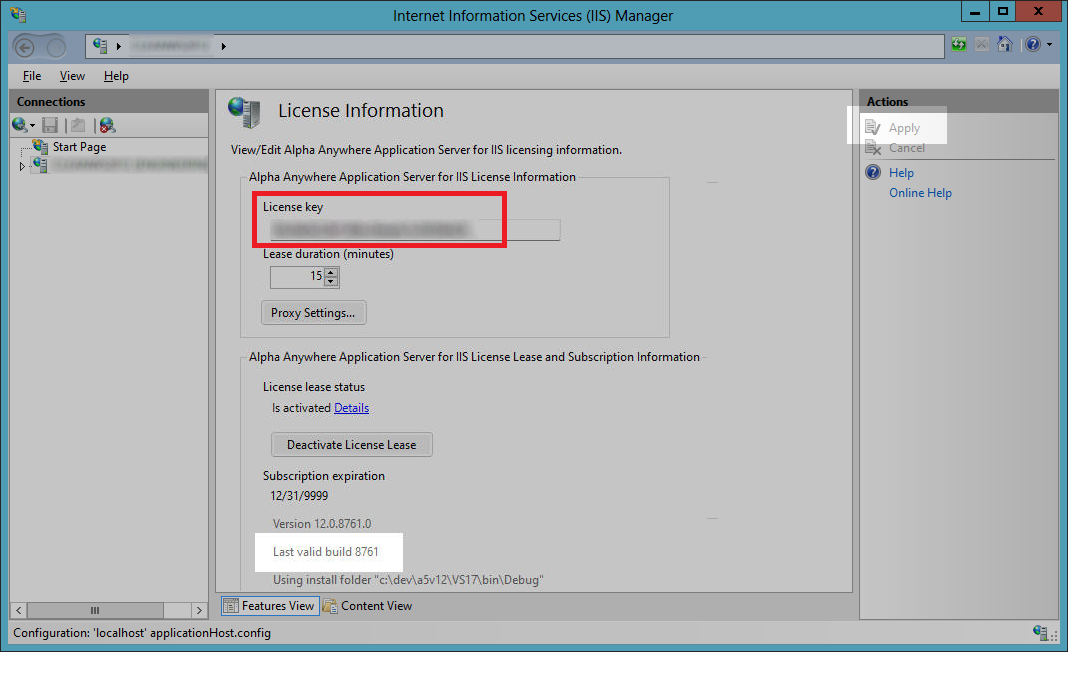Click the Features View tab icon
1068x674 pixels.
[231, 606]
